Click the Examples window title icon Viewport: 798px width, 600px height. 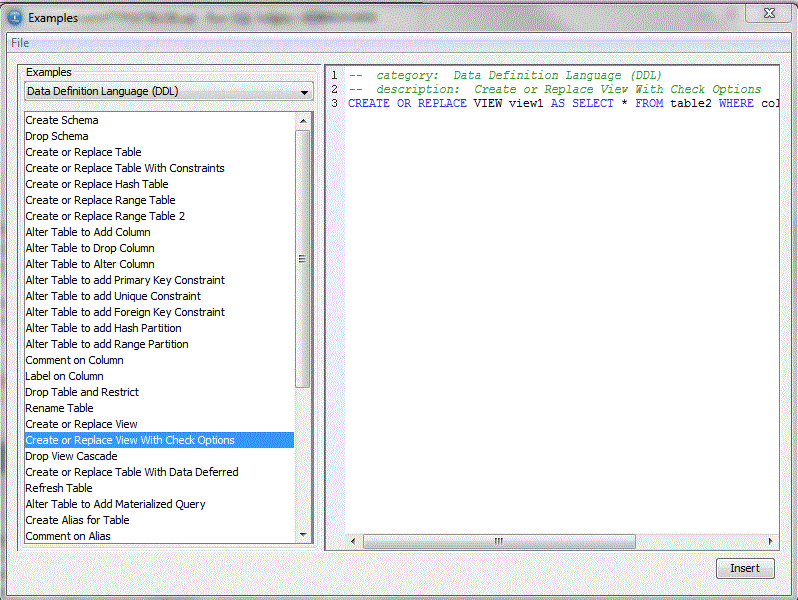pos(15,17)
